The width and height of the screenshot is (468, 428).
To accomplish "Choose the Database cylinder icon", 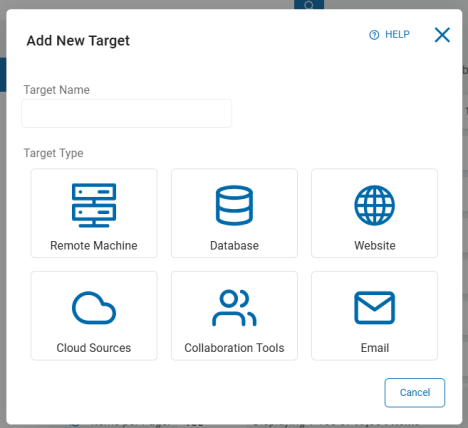I will [x=234, y=205].
